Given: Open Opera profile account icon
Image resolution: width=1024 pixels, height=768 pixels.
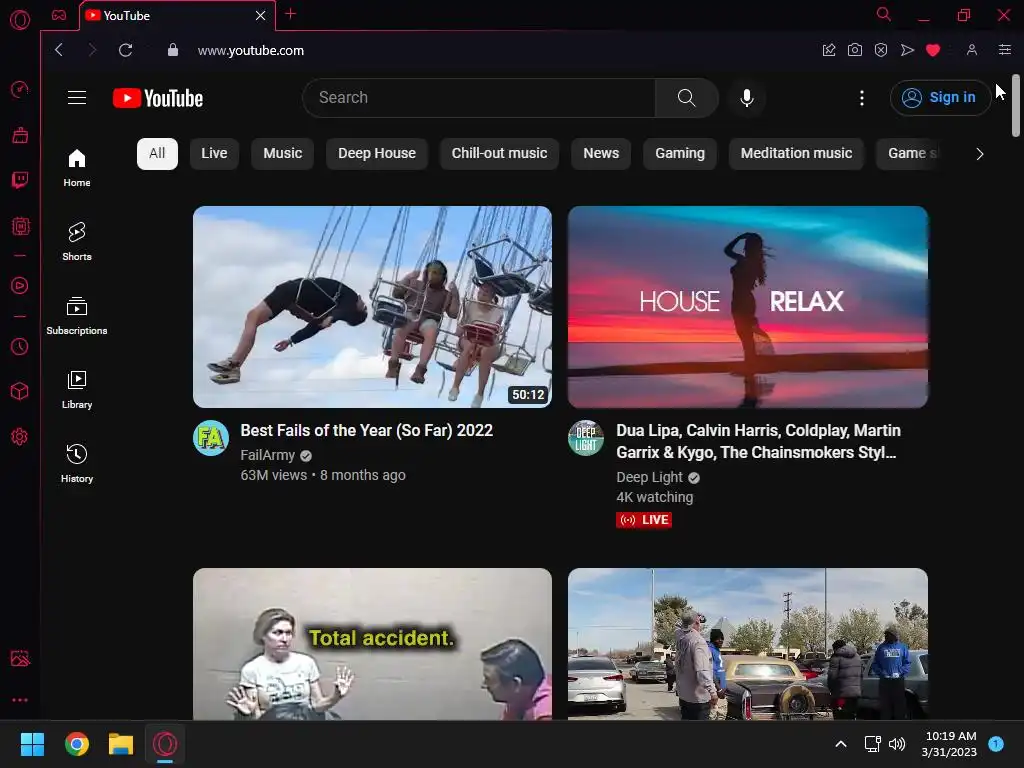Looking at the screenshot, I should point(971,50).
